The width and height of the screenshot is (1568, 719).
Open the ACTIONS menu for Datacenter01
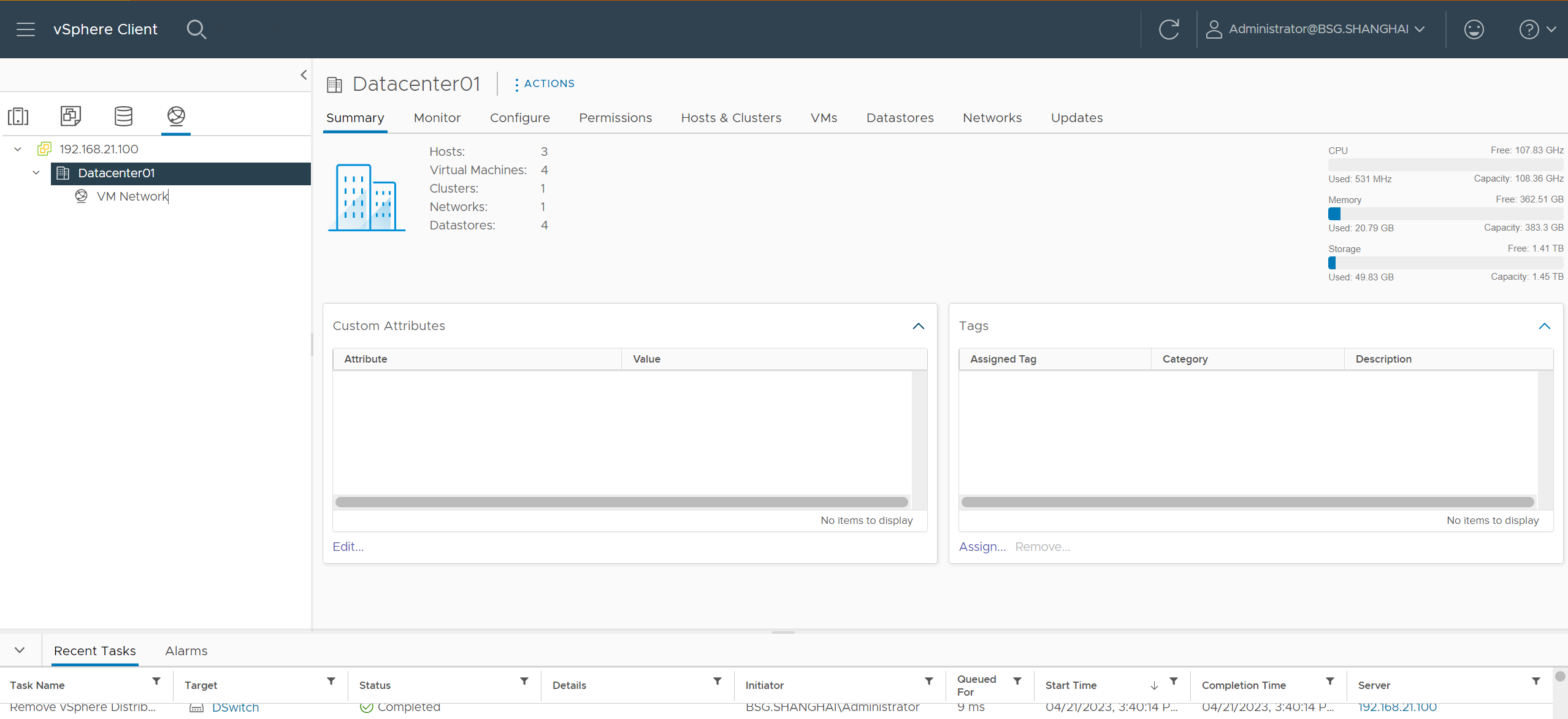pyautogui.click(x=545, y=83)
